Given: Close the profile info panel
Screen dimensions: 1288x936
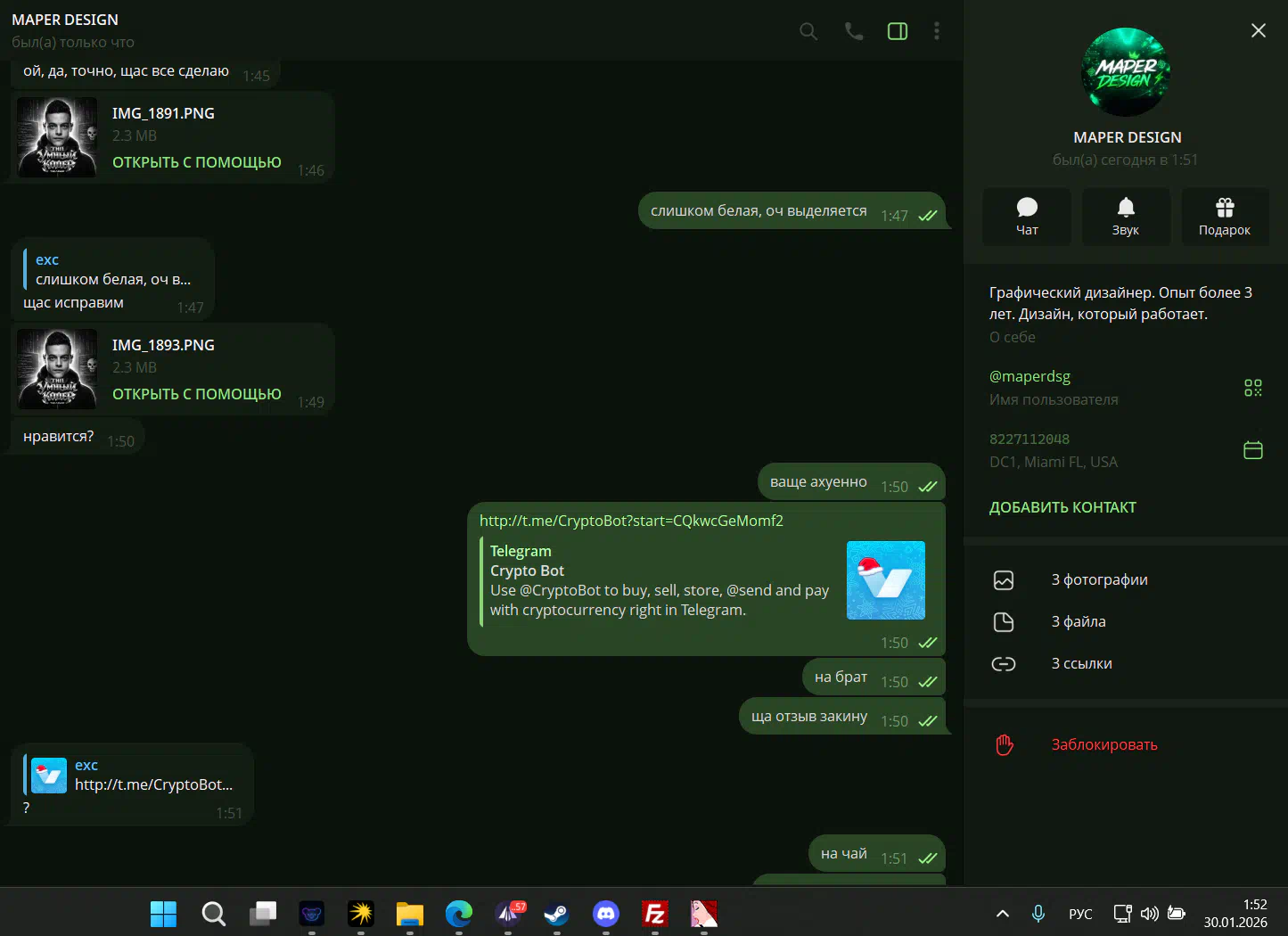Looking at the screenshot, I should (1258, 31).
